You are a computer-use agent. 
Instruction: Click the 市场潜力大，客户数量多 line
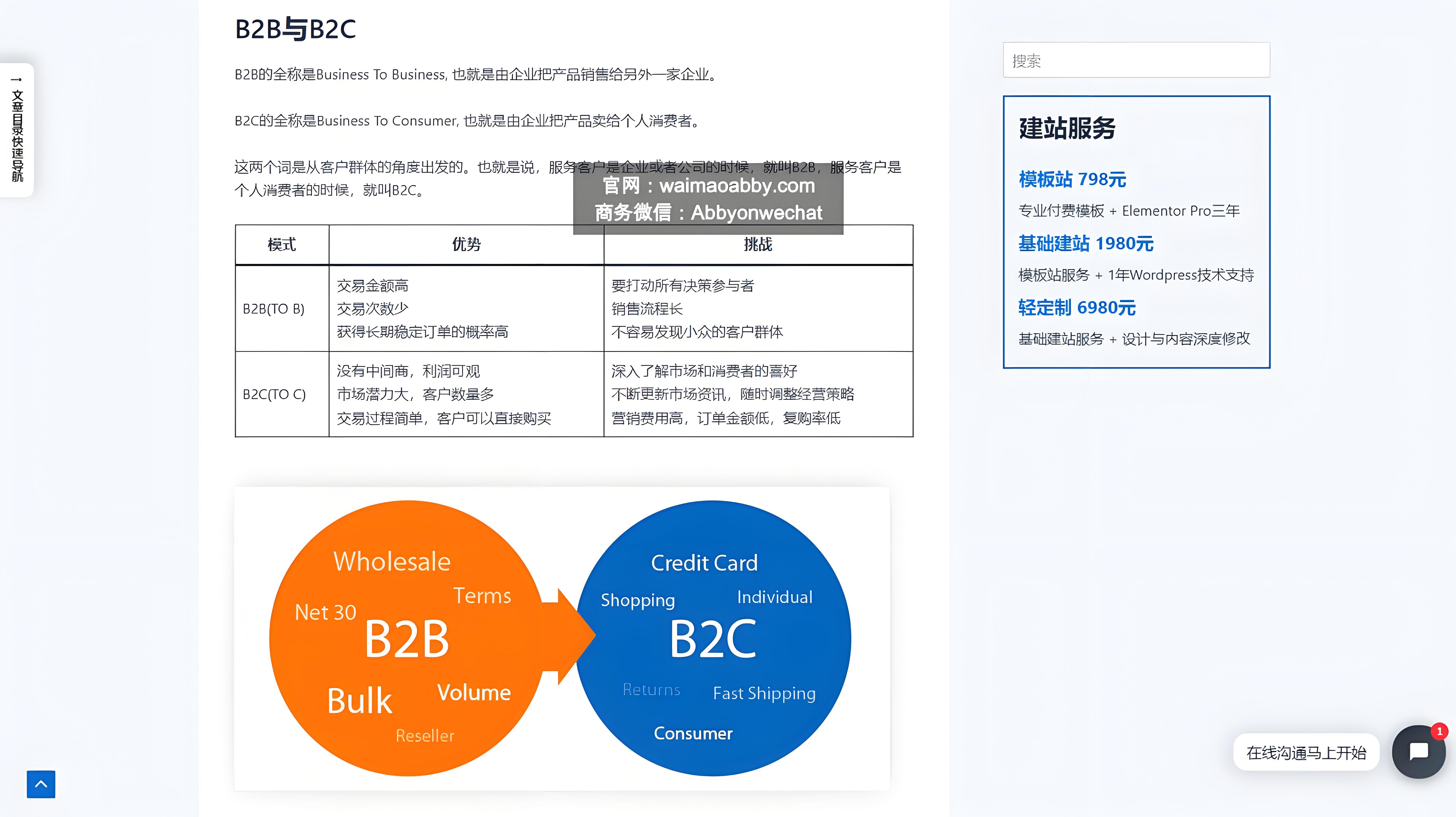point(415,394)
